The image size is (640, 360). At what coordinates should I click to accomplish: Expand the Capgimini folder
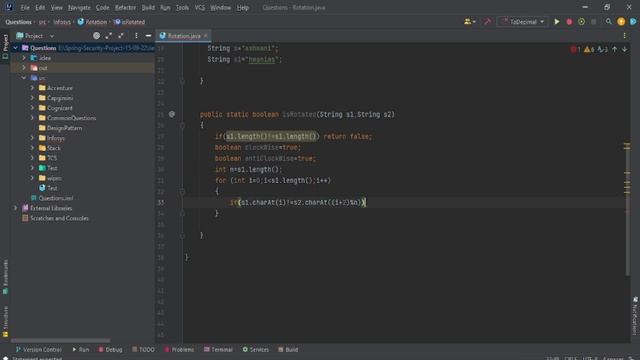(32, 98)
